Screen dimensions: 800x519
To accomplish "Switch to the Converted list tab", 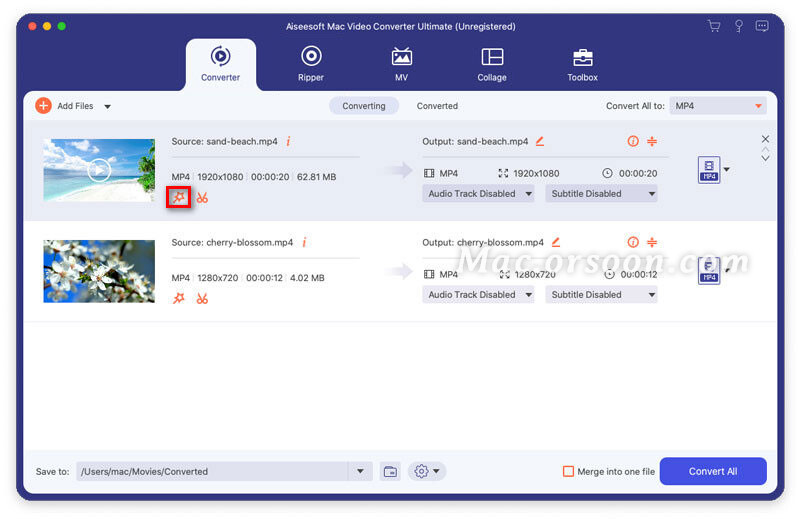I will pyautogui.click(x=437, y=106).
